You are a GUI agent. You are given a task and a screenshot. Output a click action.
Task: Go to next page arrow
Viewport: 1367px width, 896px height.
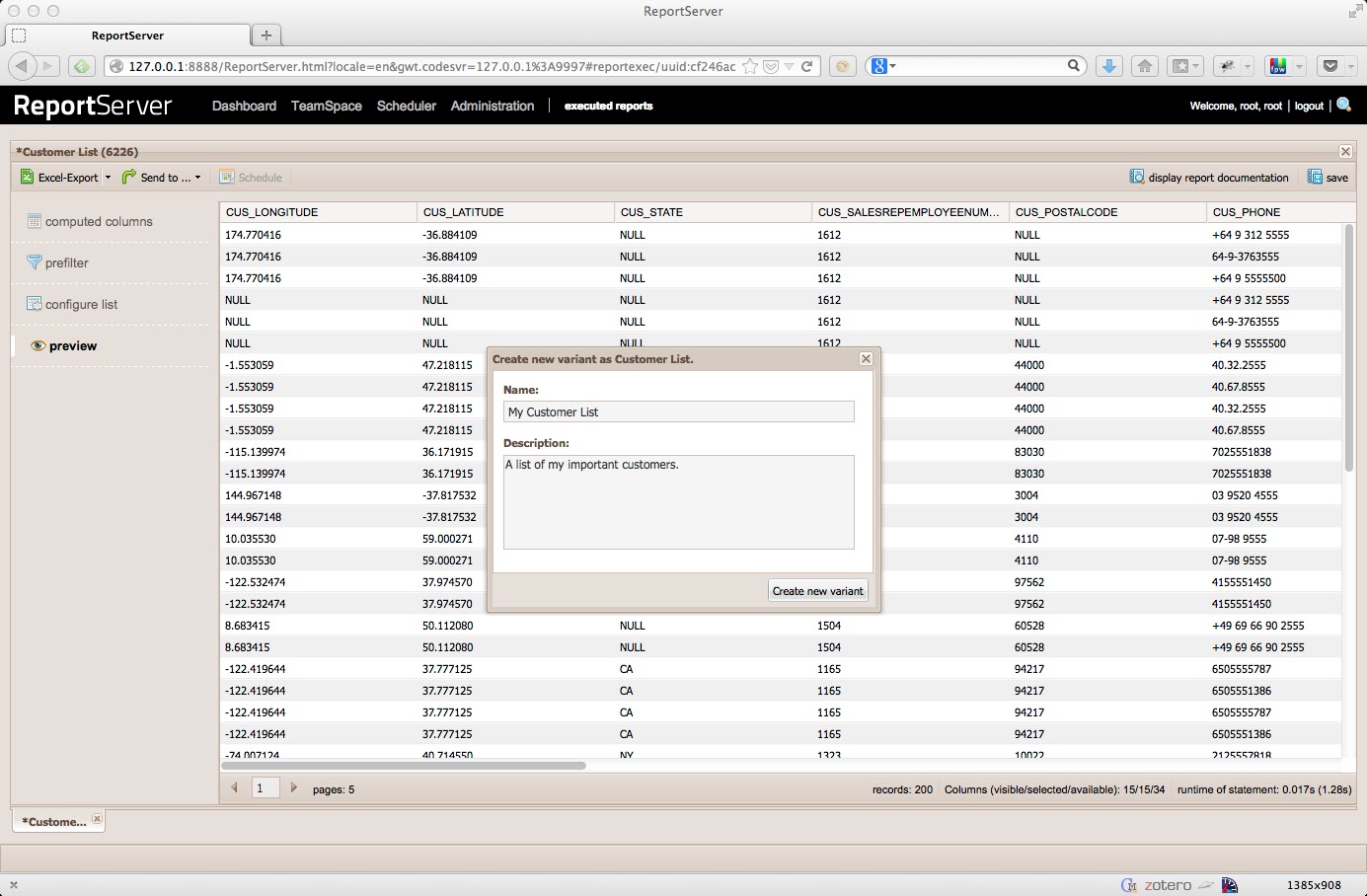pyautogui.click(x=293, y=788)
